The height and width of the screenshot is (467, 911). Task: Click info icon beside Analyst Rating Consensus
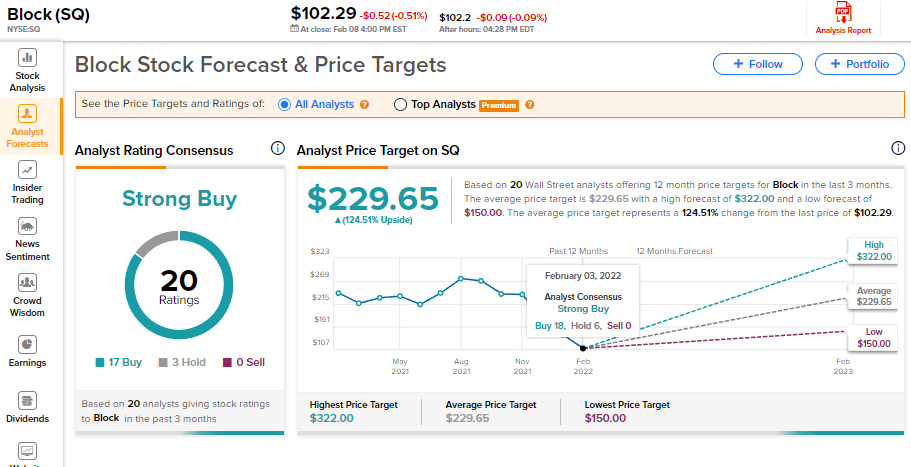point(278,149)
